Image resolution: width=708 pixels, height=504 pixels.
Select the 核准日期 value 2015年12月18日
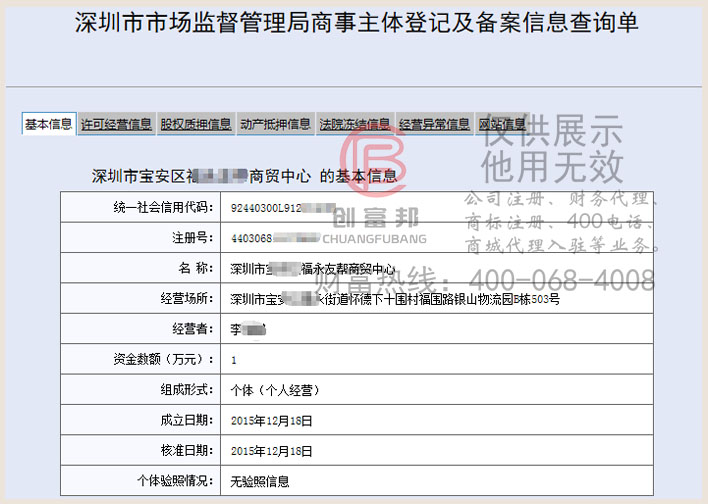click(271, 451)
